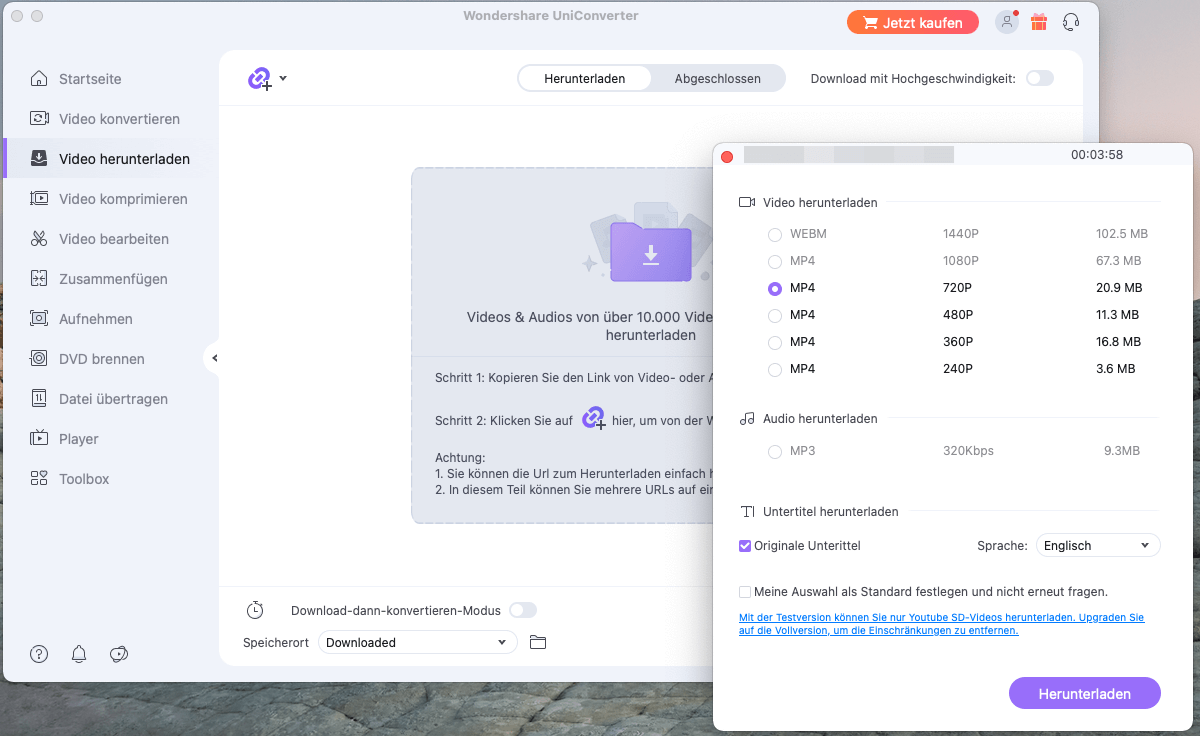
Task: Click the headset support icon
Action: point(1071,22)
